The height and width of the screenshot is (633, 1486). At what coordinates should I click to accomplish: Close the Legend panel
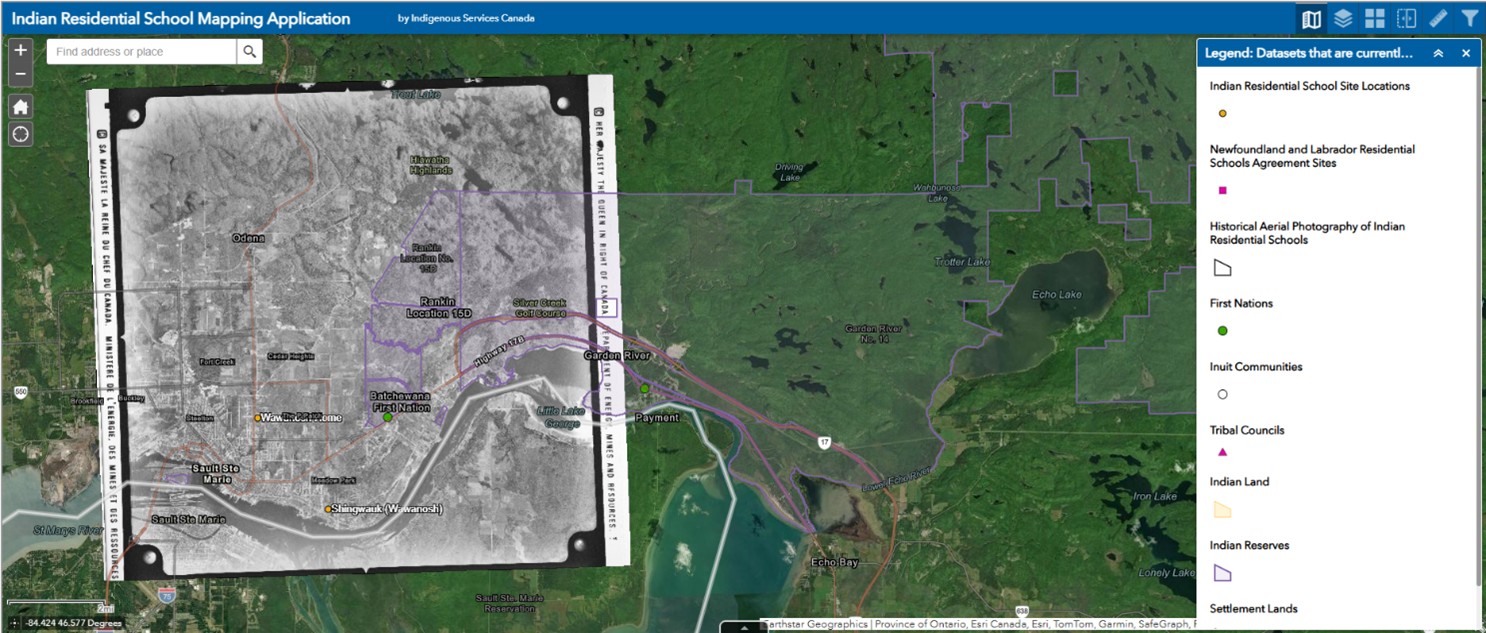tap(1464, 53)
